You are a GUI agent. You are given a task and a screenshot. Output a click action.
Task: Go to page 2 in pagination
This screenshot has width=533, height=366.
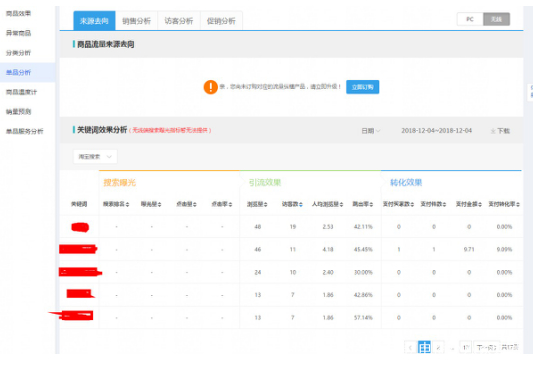[x=438, y=347]
